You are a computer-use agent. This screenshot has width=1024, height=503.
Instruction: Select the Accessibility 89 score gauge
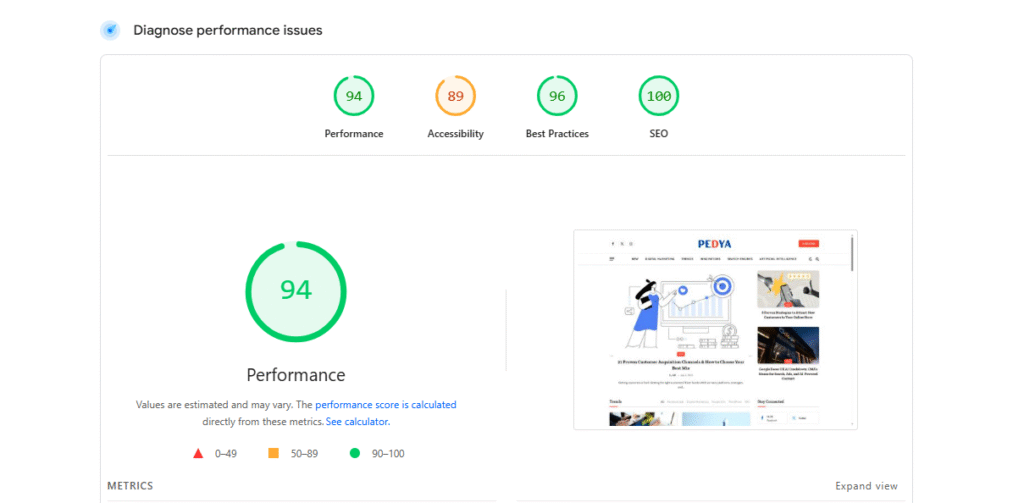pyautogui.click(x=456, y=96)
